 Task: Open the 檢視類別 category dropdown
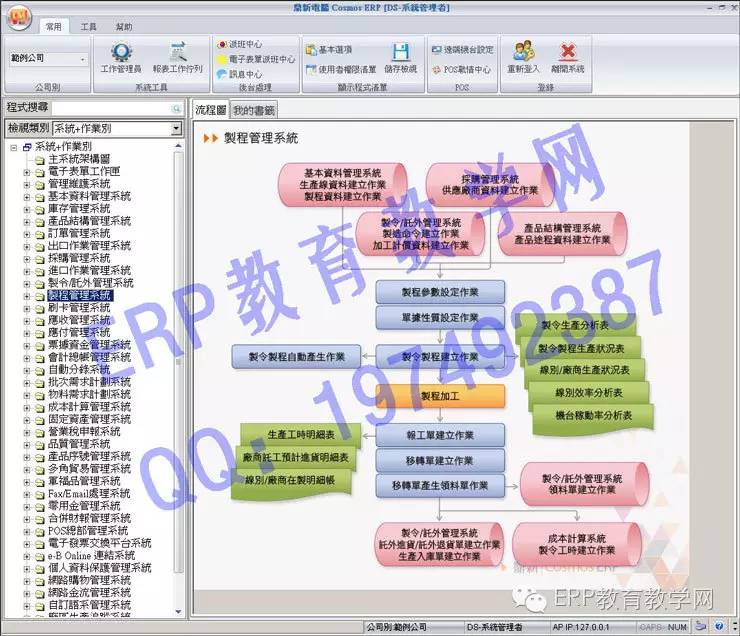117,129
